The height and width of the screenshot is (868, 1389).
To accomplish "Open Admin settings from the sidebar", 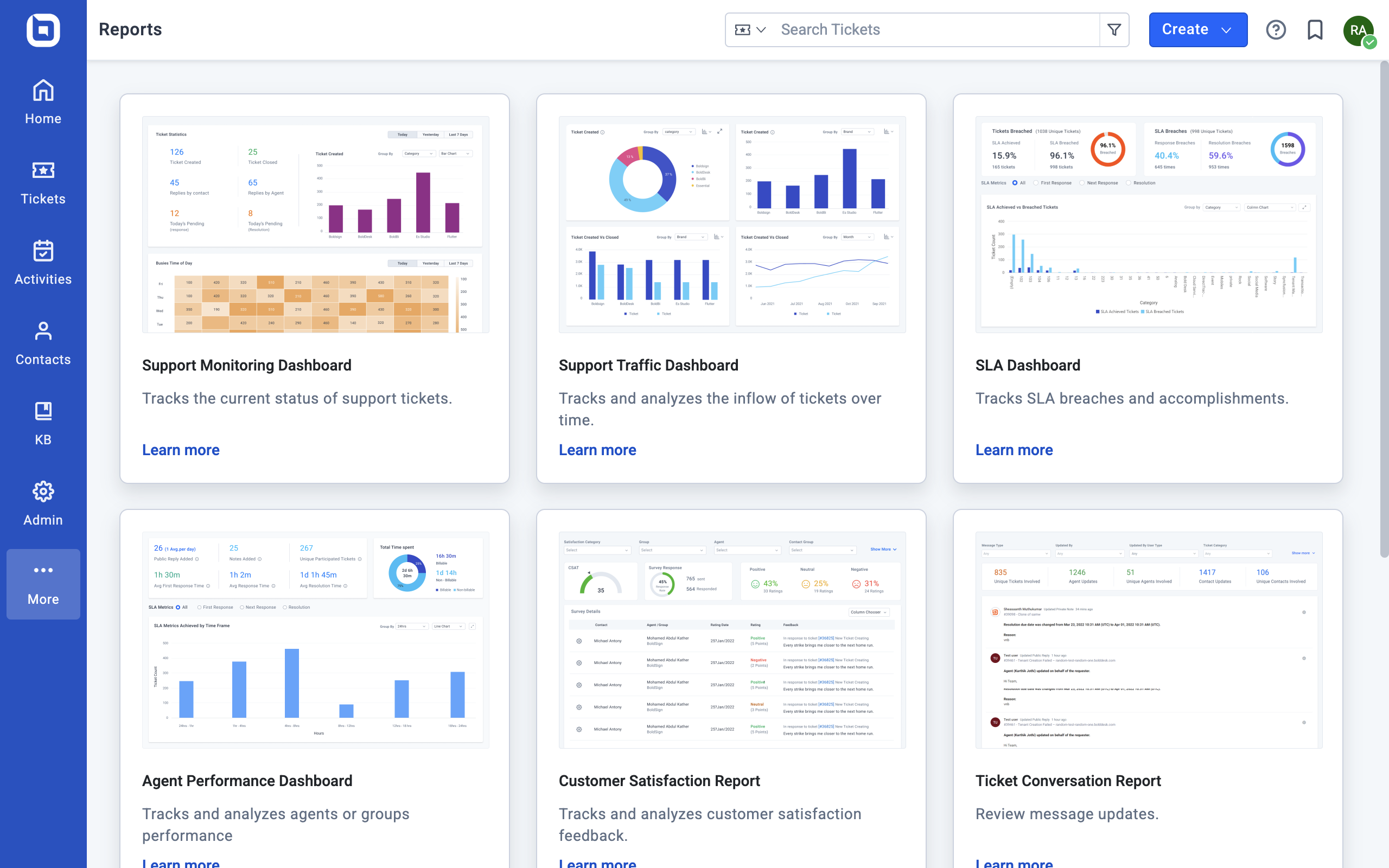I will (43, 502).
